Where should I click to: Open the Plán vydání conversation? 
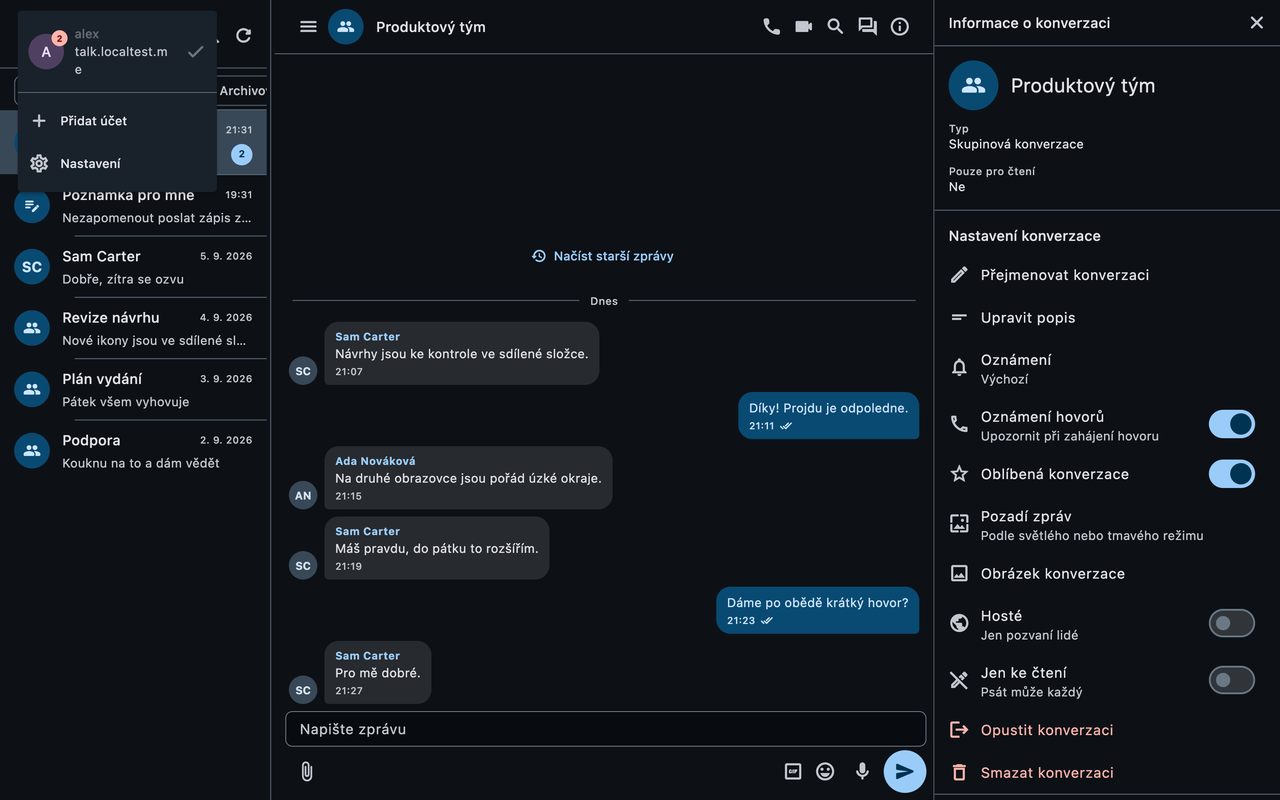[133, 390]
